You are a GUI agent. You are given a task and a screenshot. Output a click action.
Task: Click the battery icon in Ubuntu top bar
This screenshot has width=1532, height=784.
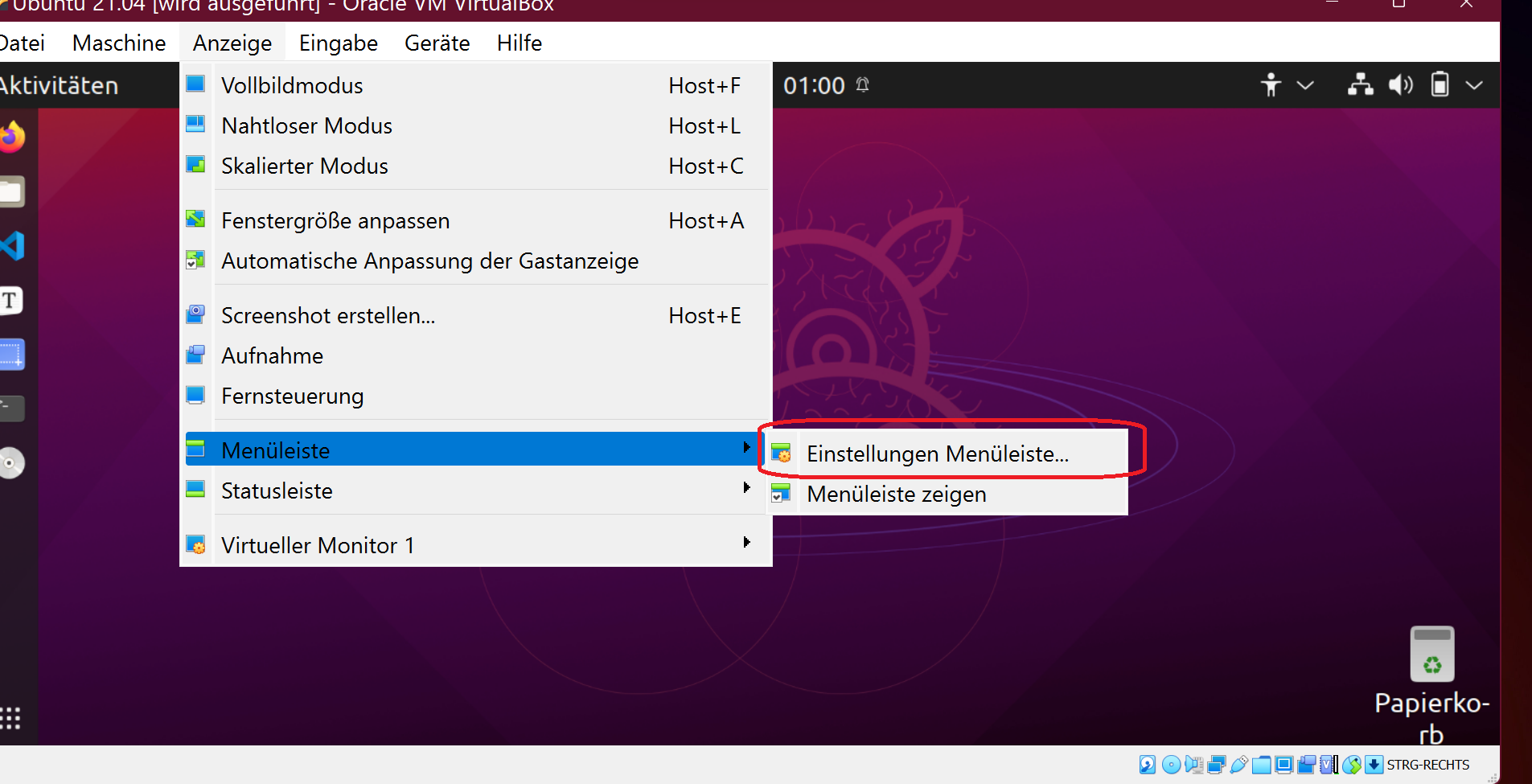click(x=1440, y=84)
